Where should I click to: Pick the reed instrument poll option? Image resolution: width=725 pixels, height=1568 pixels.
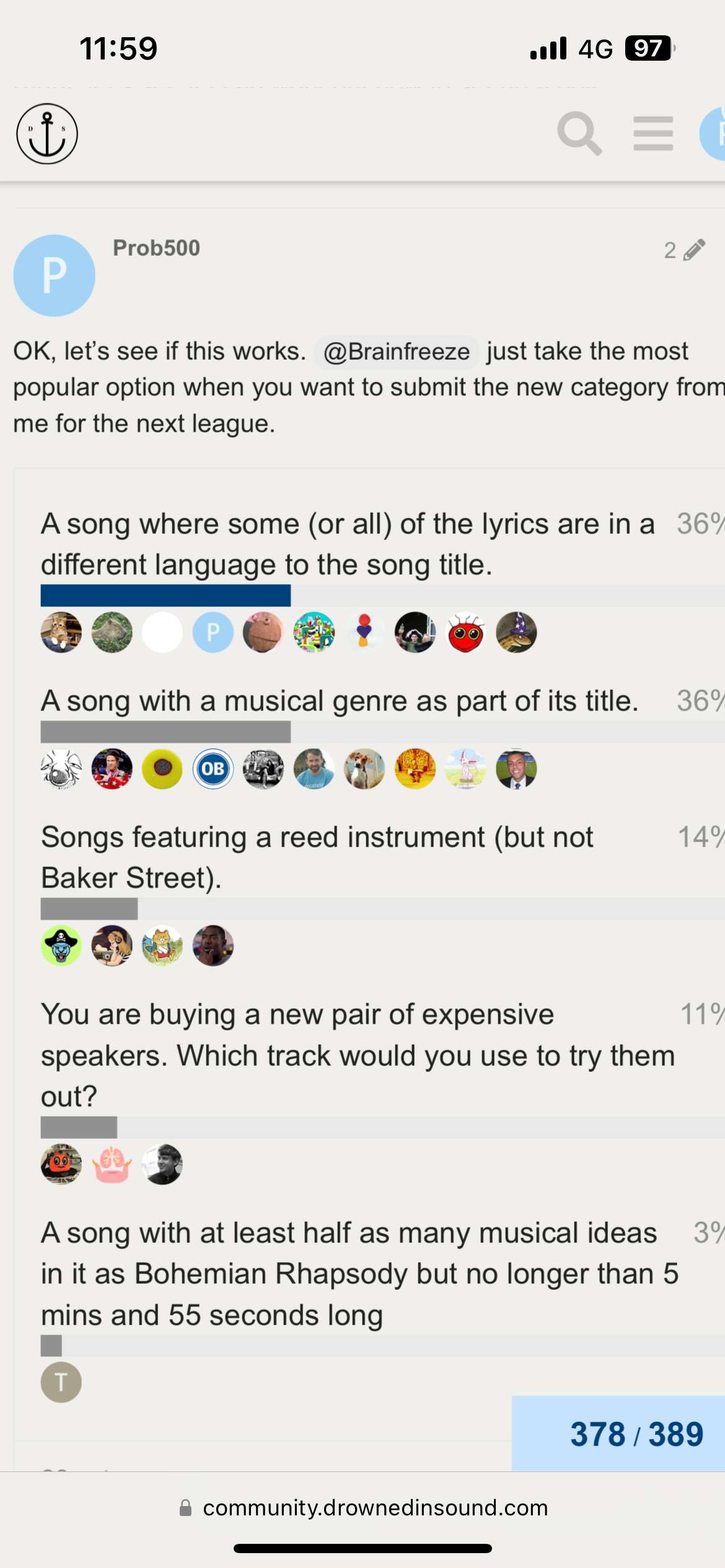tap(317, 857)
